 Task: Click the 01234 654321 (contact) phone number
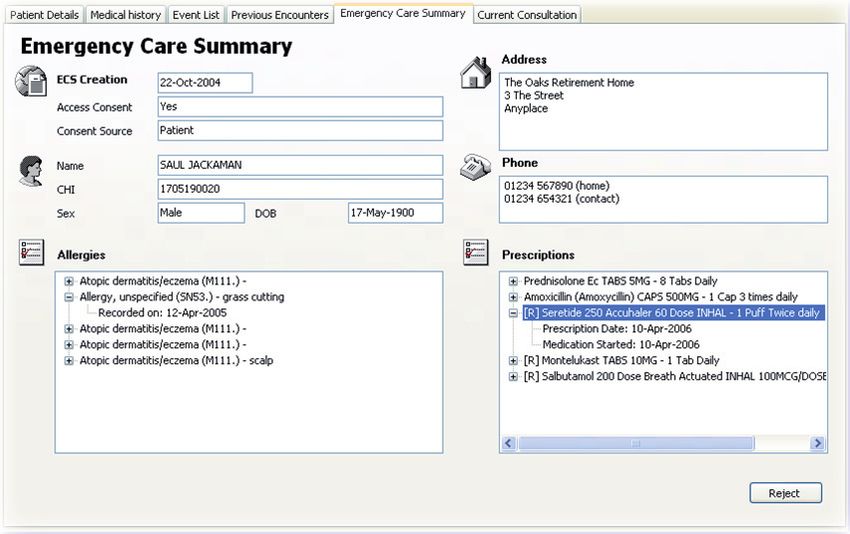pos(562,199)
